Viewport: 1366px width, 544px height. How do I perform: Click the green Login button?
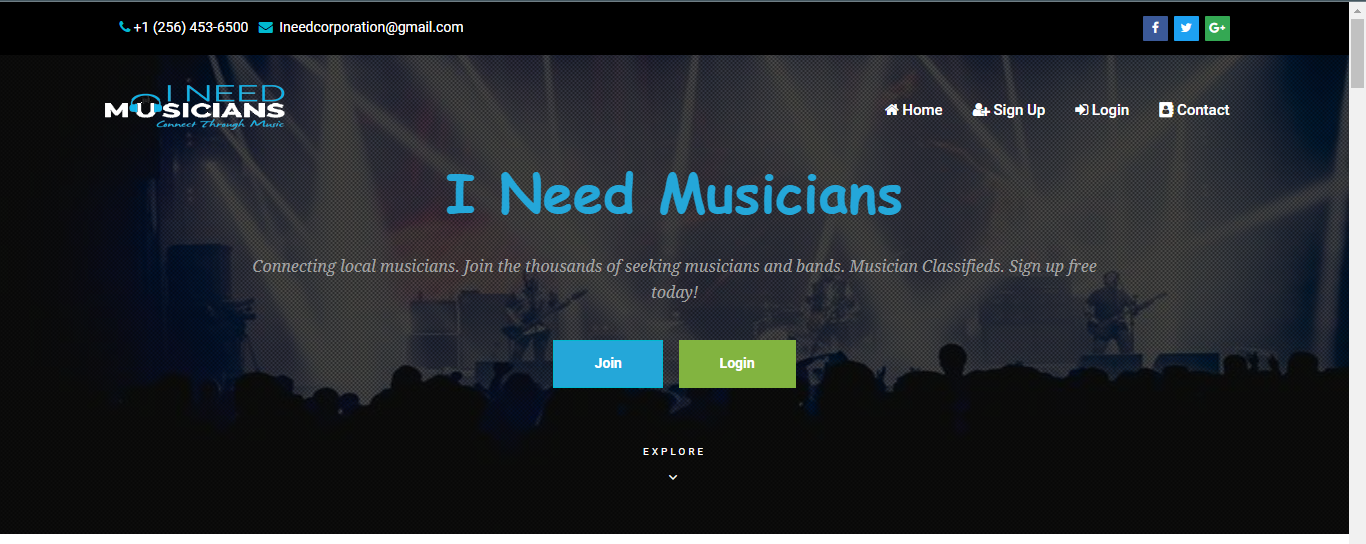pos(737,364)
